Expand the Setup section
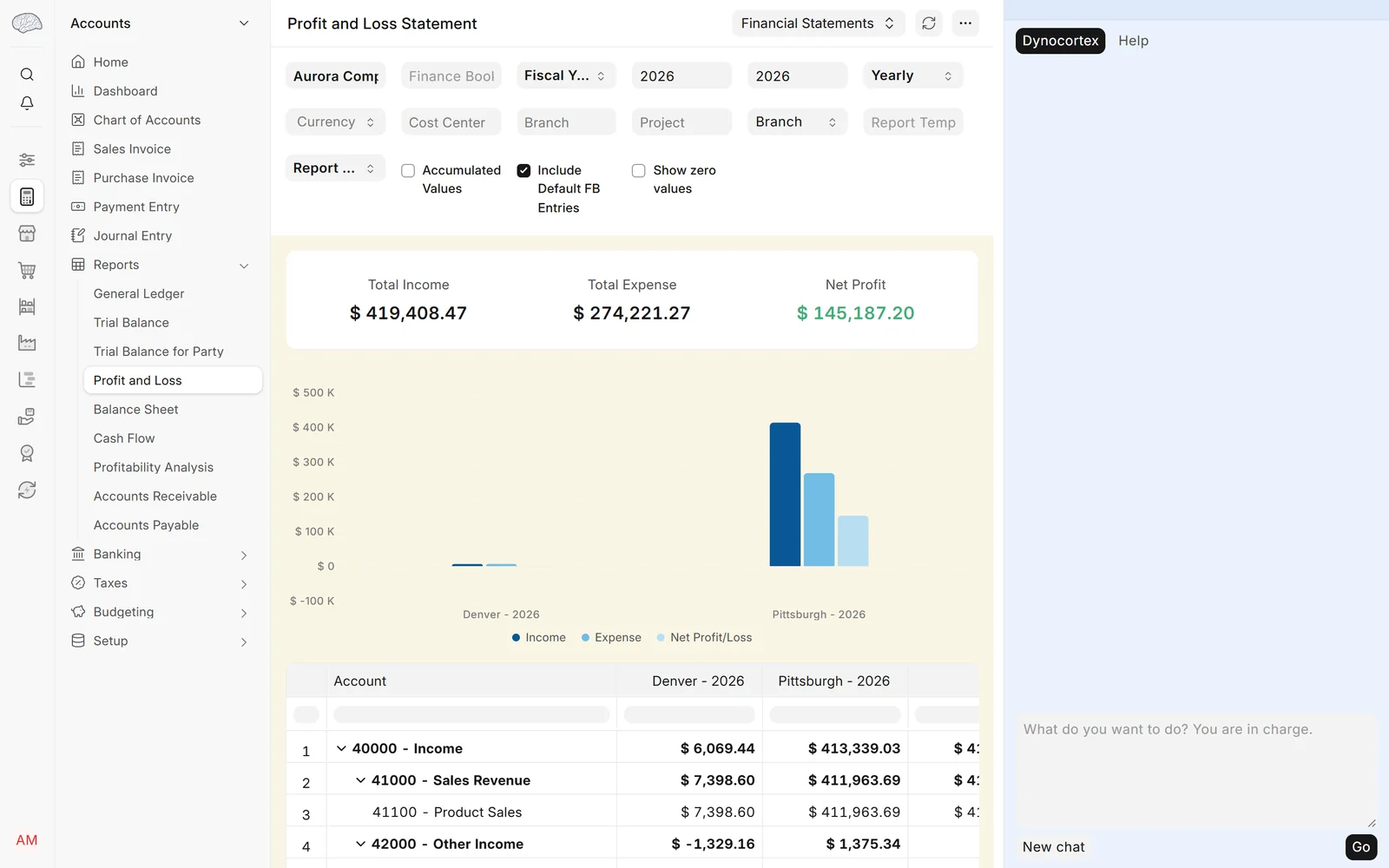Viewport: 1389px width, 868px height. coord(244,641)
